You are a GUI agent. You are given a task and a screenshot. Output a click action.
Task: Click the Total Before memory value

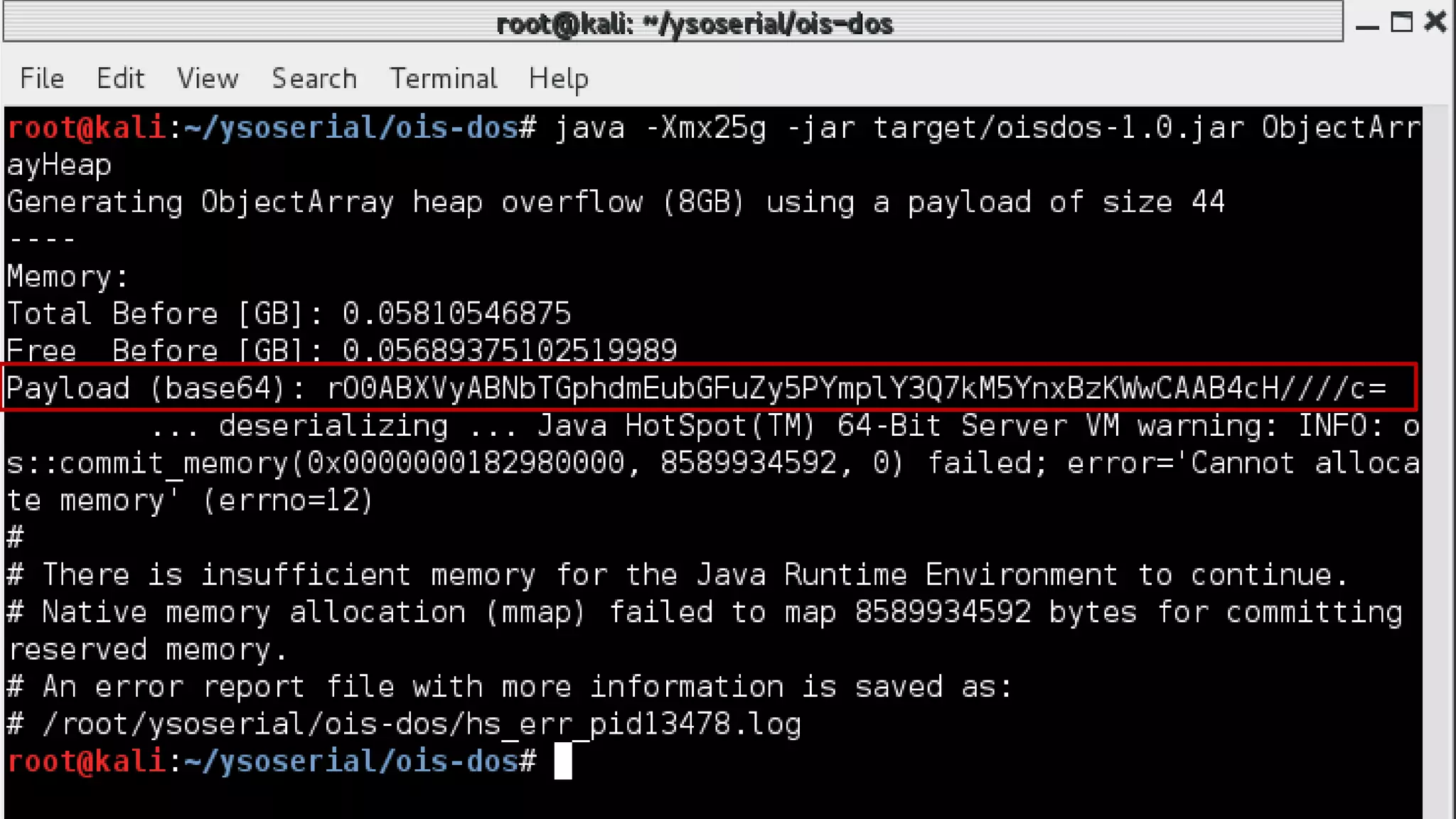pyautogui.click(x=456, y=314)
